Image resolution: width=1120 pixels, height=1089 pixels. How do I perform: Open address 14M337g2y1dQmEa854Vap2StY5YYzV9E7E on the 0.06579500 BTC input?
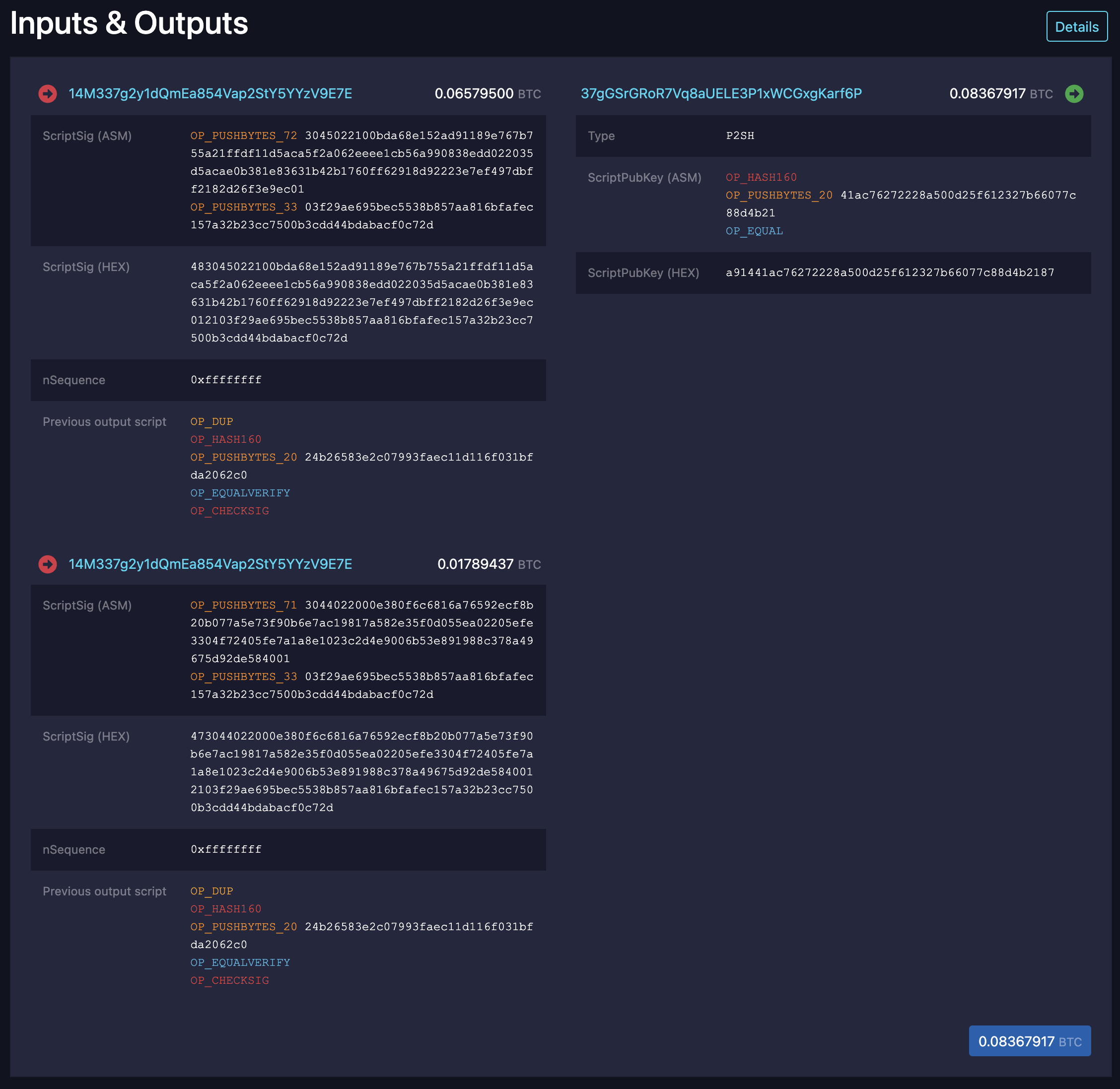click(210, 94)
